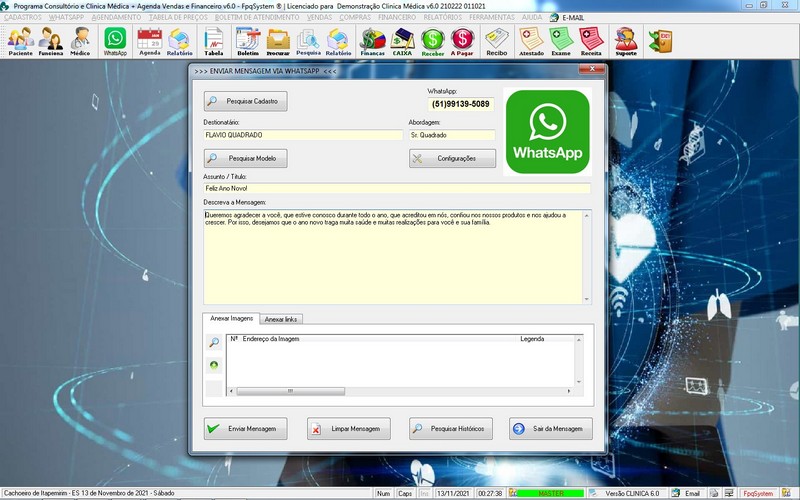Select the Anexar Imagens tab

point(231,318)
